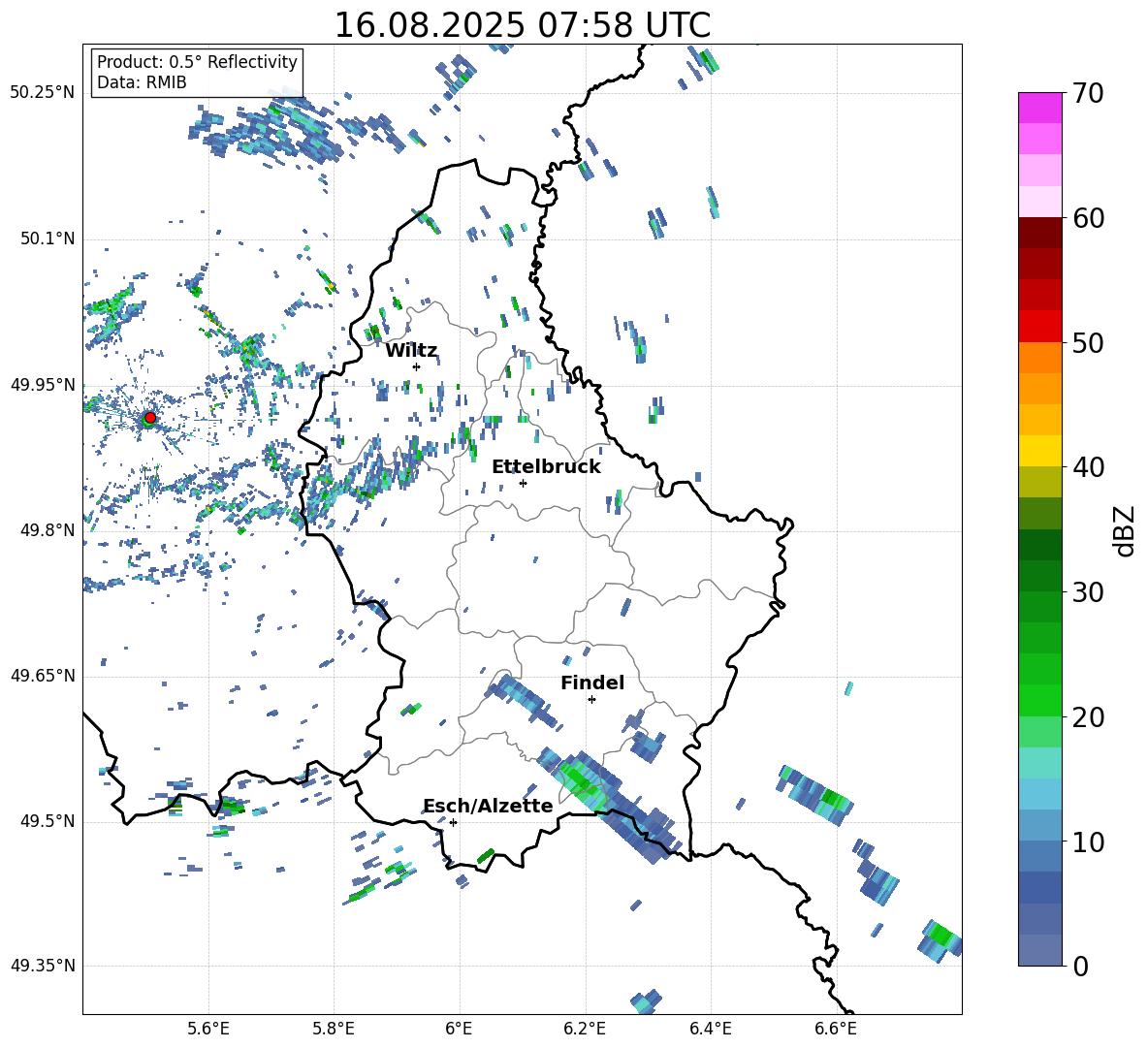The image size is (1148, 1048).
Task: Click the 49.35°N latitude label
Action: 43,966
